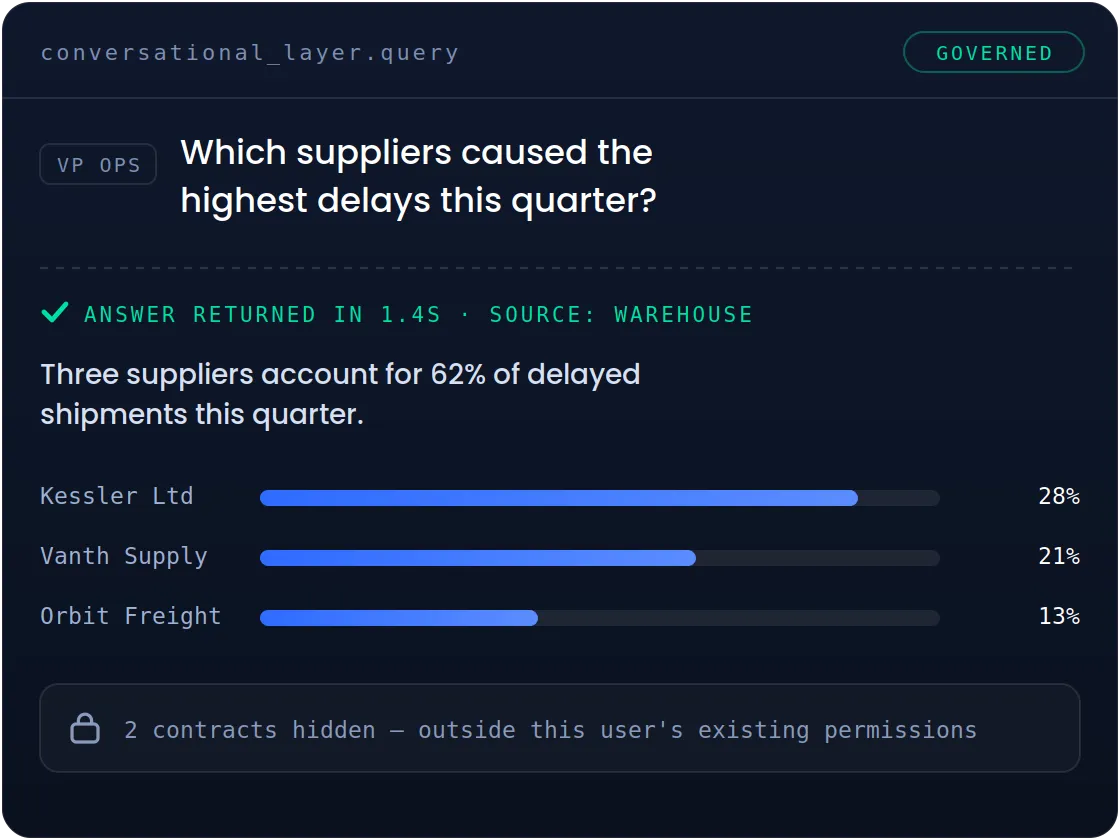Select the Orbit Freight supplier label
The height and width of the screenshot is (840, 1120).
tap(131, 616)
